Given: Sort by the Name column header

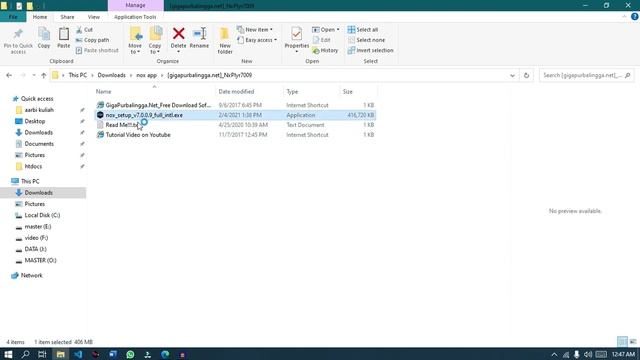Looking at the screenshot, I should pyautogui.click(x=103, y=91).
